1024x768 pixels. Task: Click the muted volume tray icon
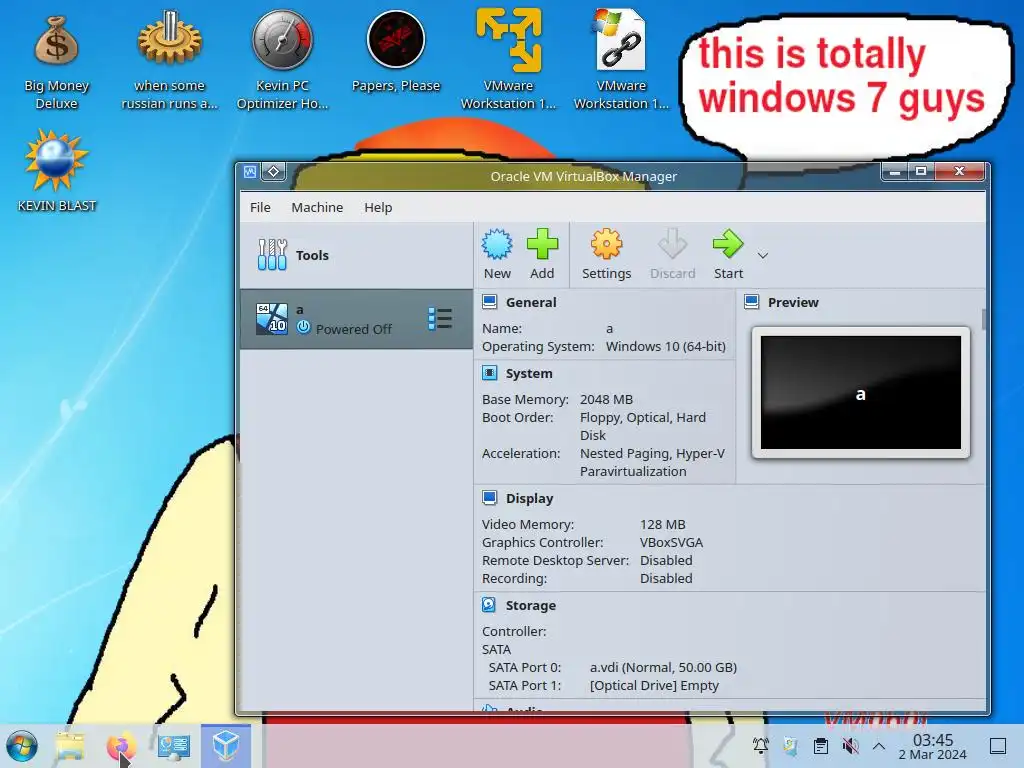pyautogui.click(x=850, y=745)
